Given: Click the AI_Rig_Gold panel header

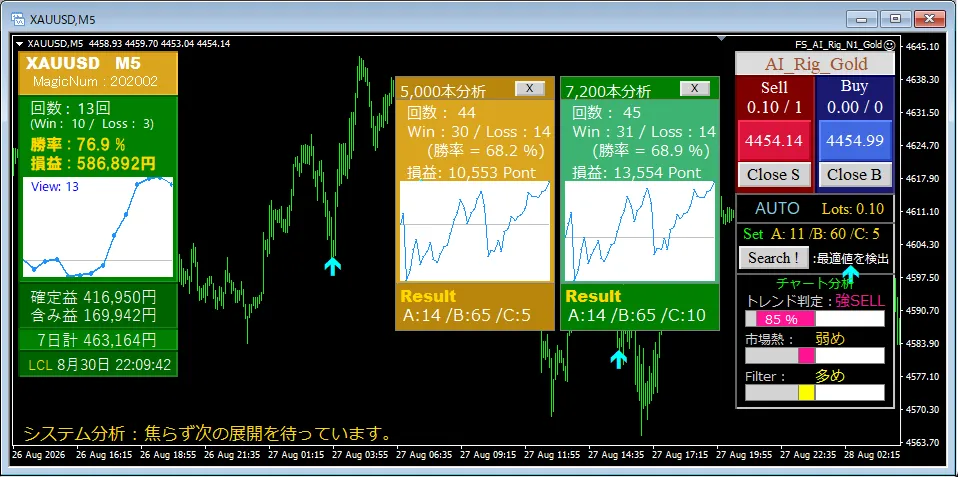Looking at the screenshot, I should click(x=815, y=64).
